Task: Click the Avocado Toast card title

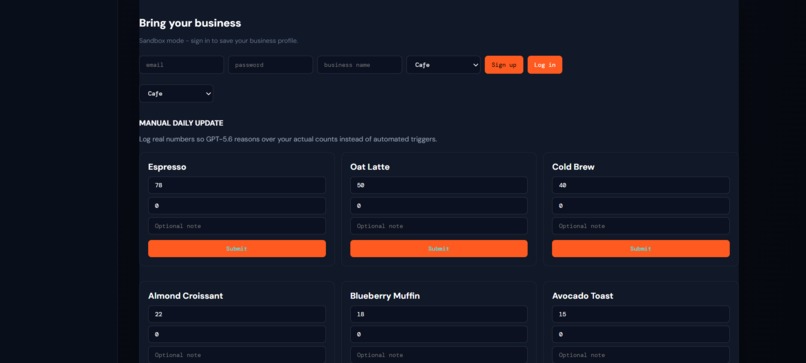Action: pyautogui.click(x=582, y=296)
